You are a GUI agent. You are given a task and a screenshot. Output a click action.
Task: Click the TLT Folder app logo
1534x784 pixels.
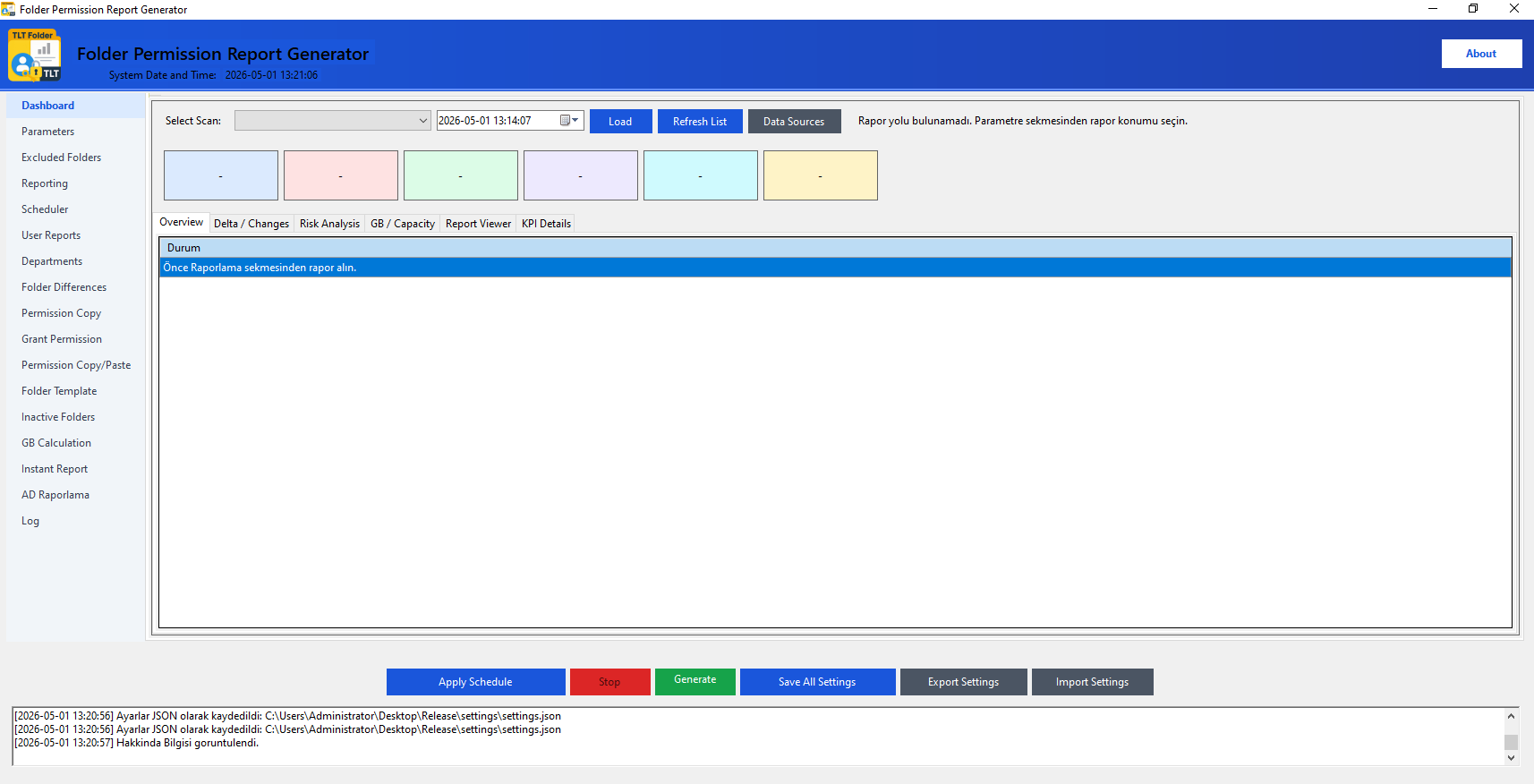[35, 55]
